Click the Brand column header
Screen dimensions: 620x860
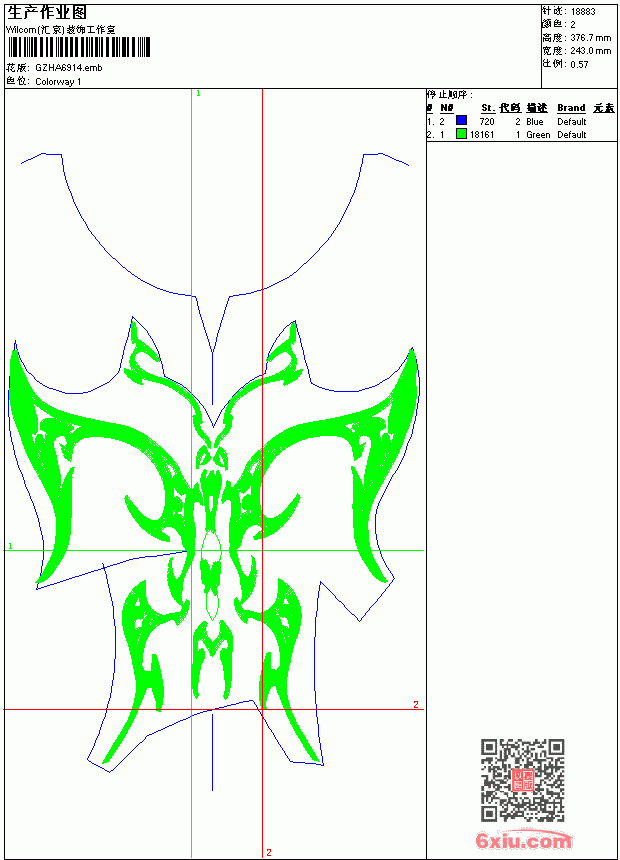571,108
